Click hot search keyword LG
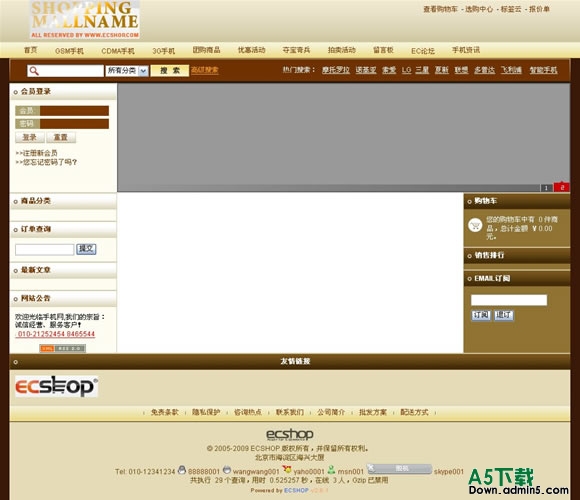The height and width of the screenshot is (500, 580). (x=407, y=70)
